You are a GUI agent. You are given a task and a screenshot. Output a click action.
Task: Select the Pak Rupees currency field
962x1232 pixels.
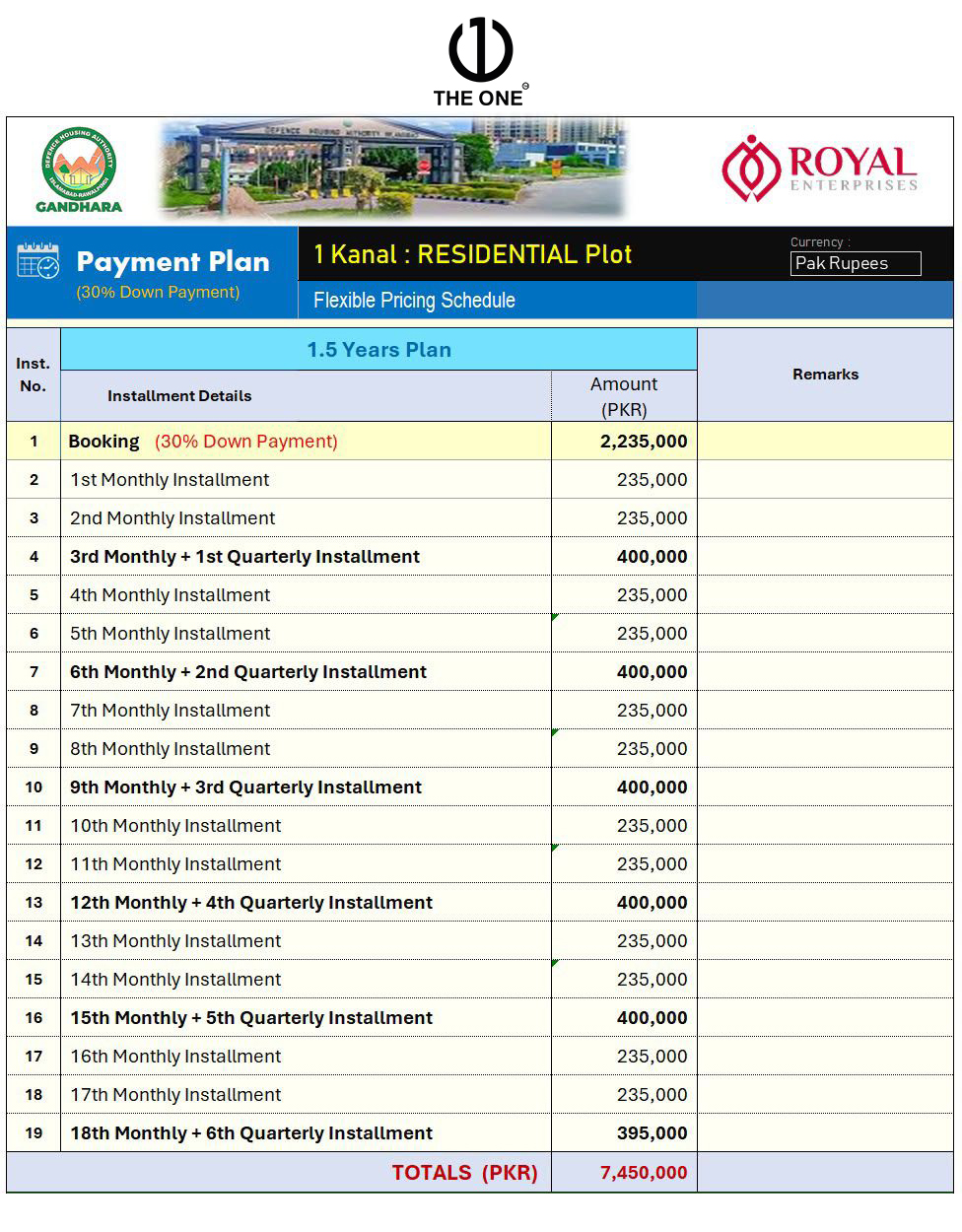coord(856,263)
